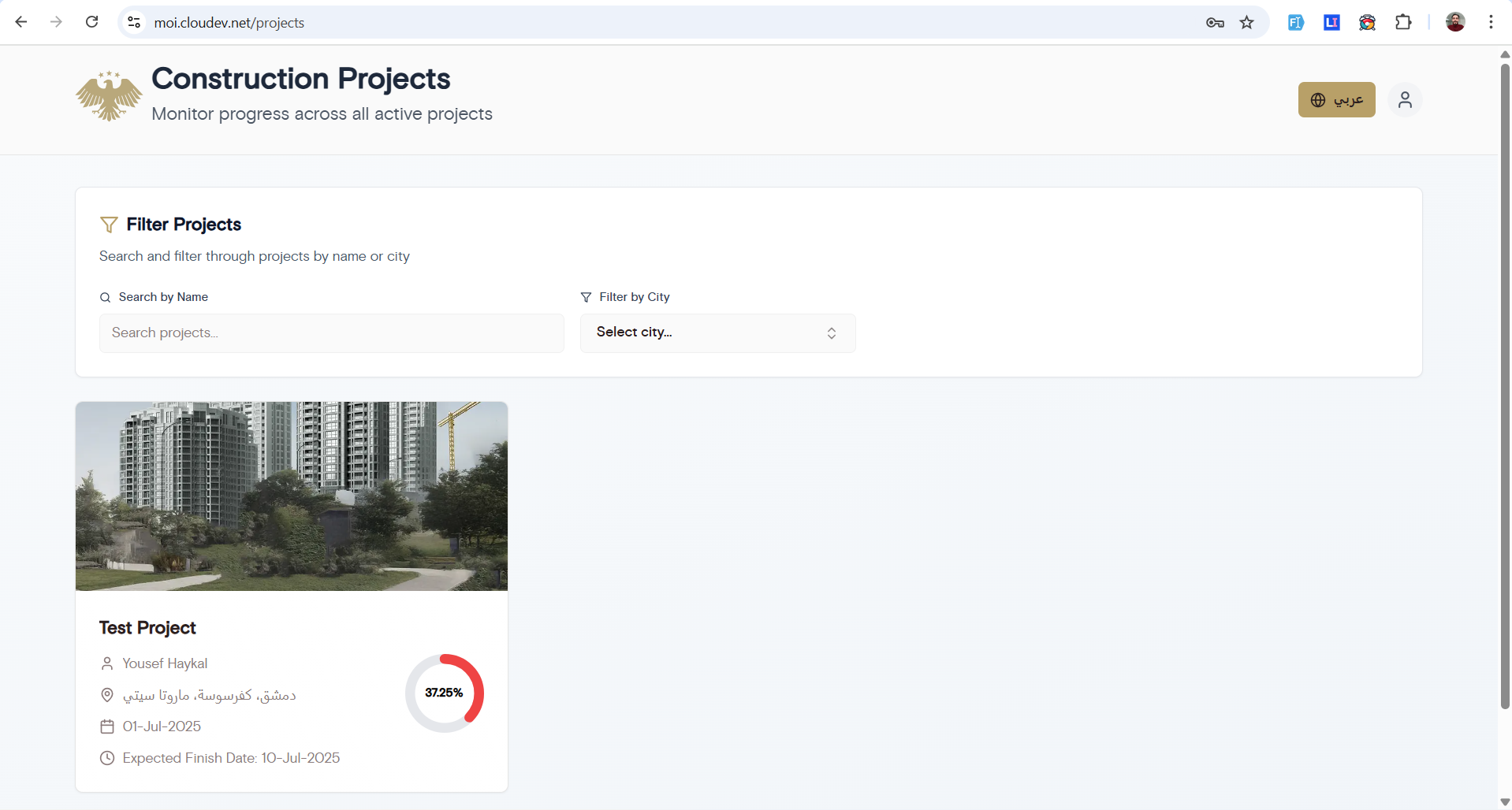
Task: Open the user profile icon
Action: click(1404, 100)
